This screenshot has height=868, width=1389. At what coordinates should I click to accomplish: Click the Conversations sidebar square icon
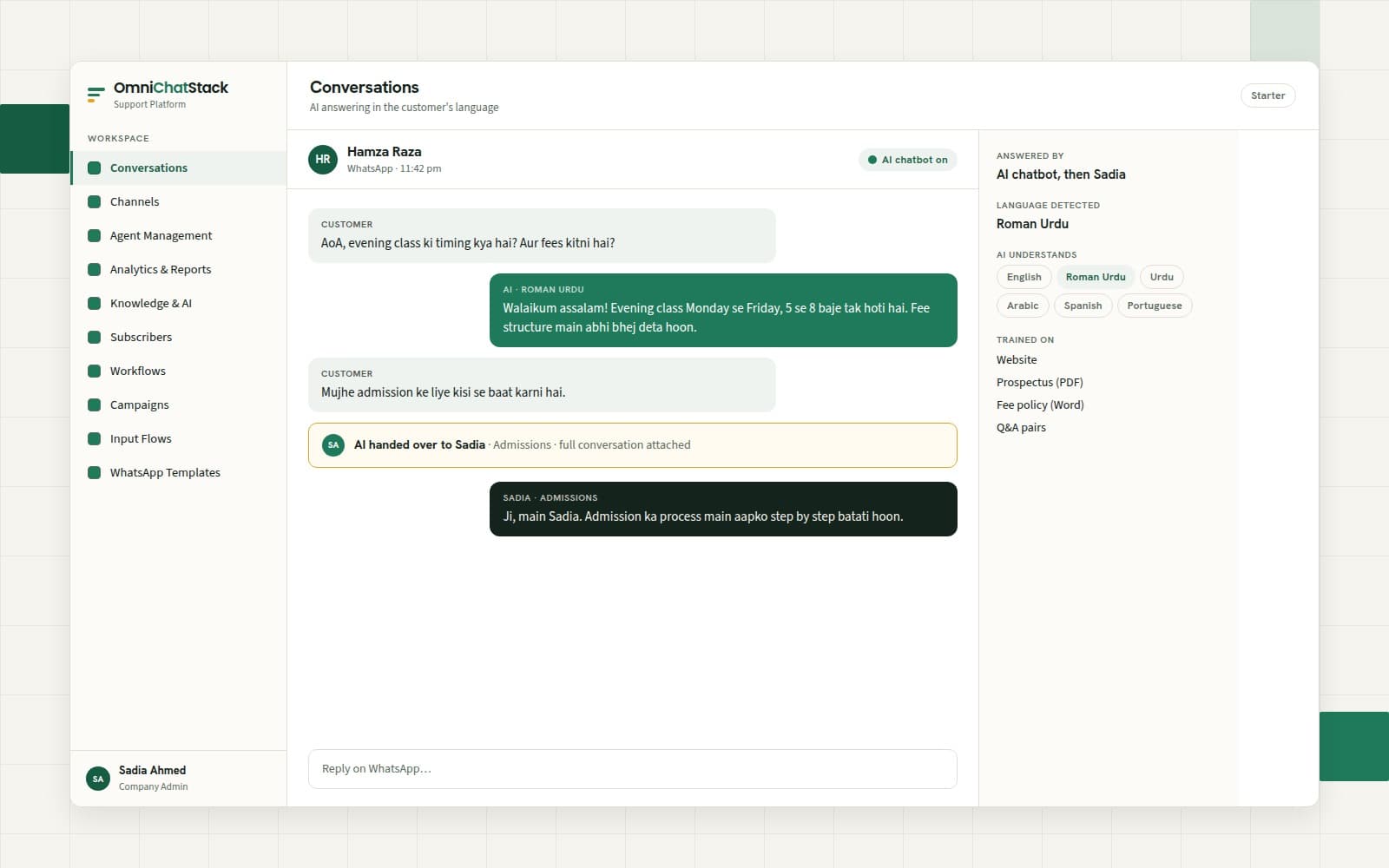(95, 168)
